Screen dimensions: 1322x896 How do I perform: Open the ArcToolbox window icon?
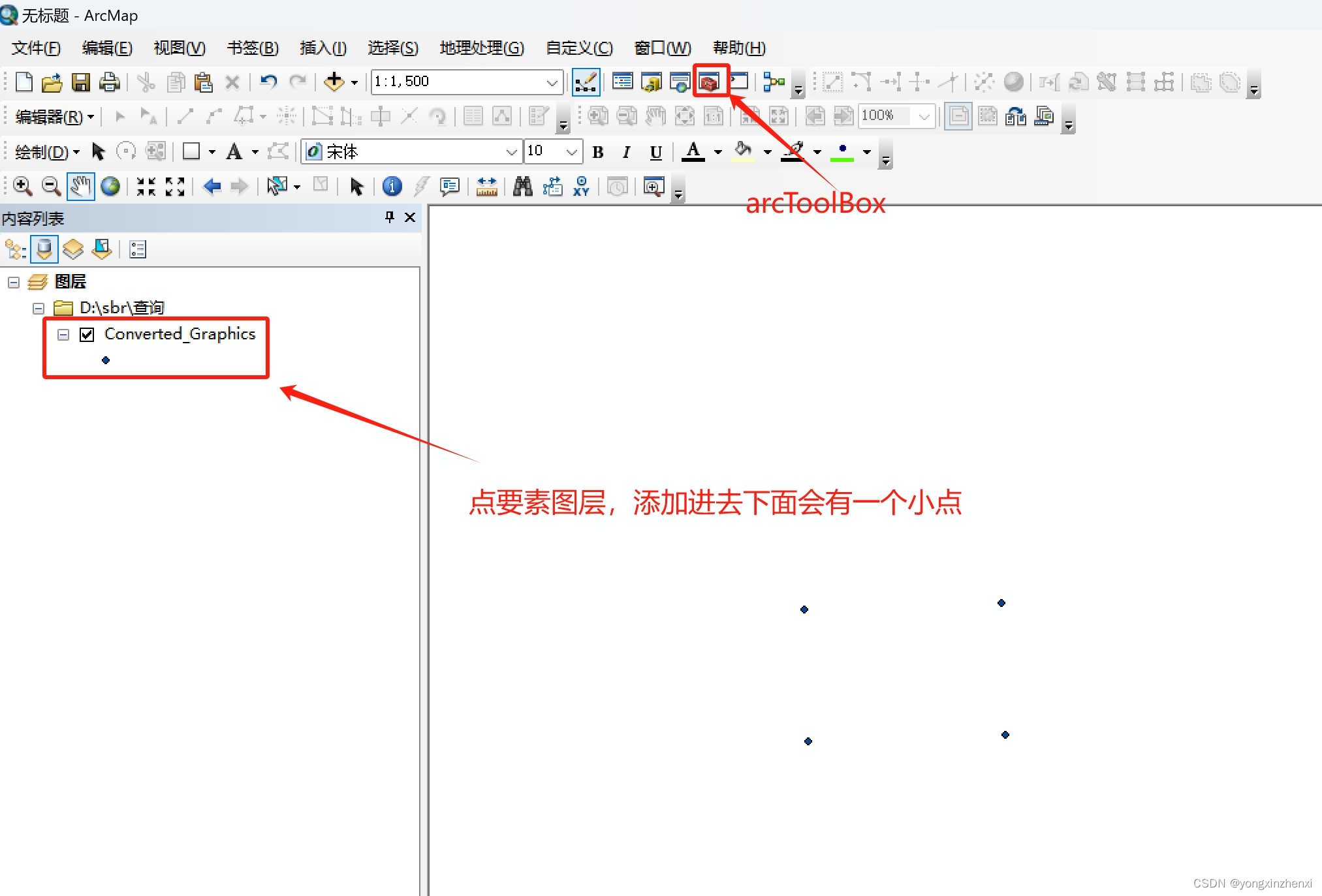[709, 82]
